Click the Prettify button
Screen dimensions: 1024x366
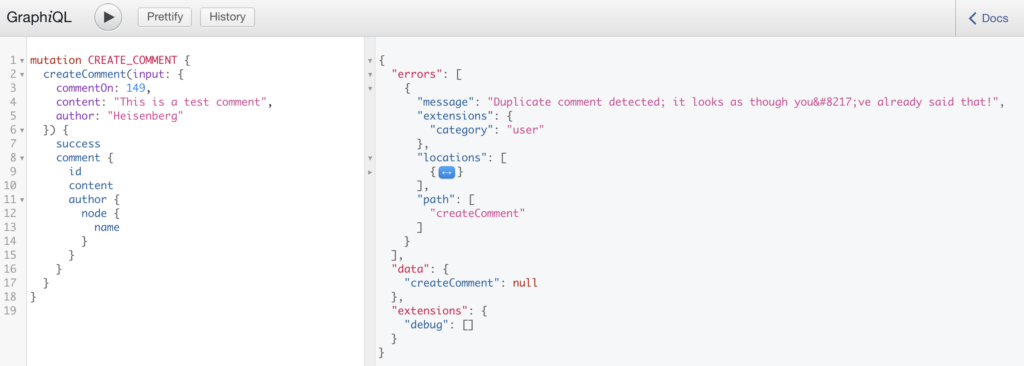tap(165, 18)
